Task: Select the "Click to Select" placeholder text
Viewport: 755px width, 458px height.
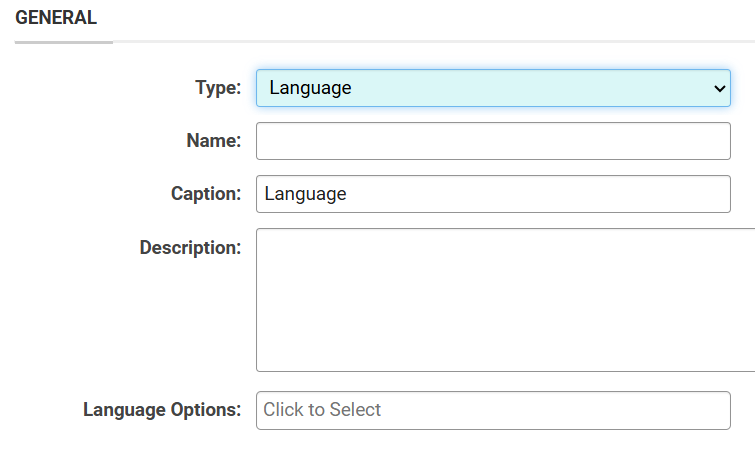Action: point(322,410)
